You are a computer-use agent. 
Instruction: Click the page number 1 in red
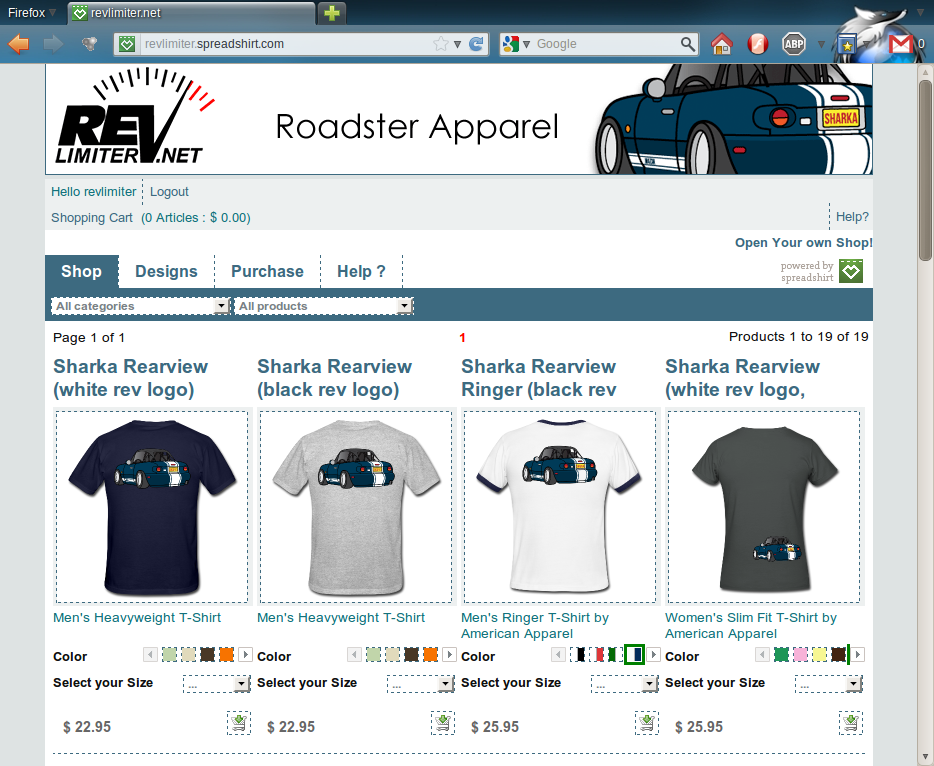pos(462,338)
